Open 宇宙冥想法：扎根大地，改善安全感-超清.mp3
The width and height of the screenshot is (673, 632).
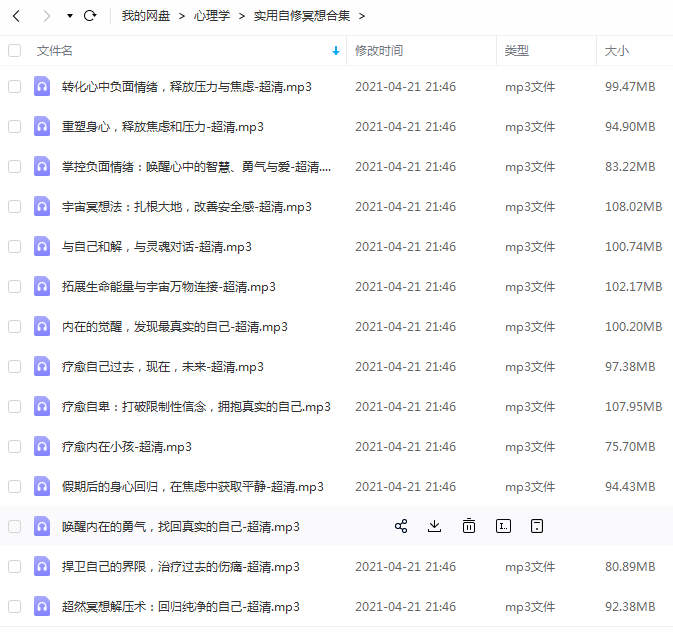pos(187,207)
